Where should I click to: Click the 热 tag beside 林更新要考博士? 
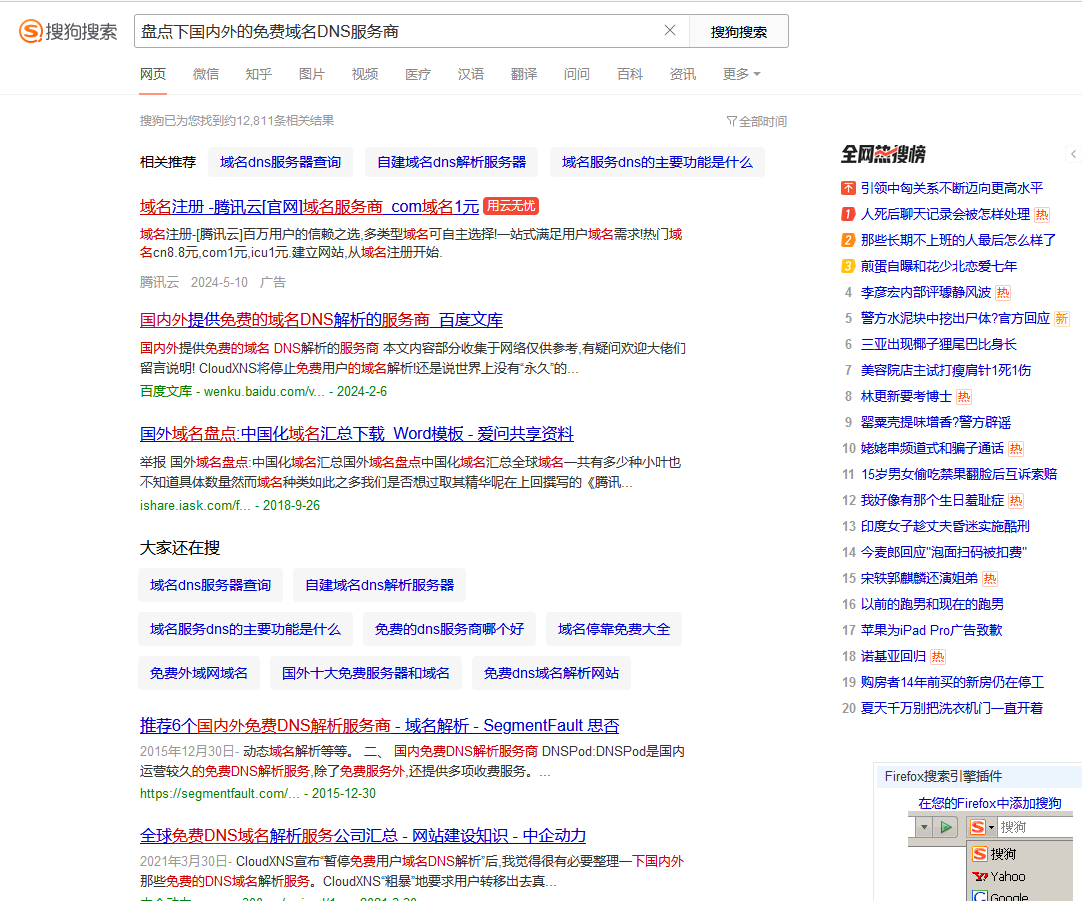click(964, 397)
